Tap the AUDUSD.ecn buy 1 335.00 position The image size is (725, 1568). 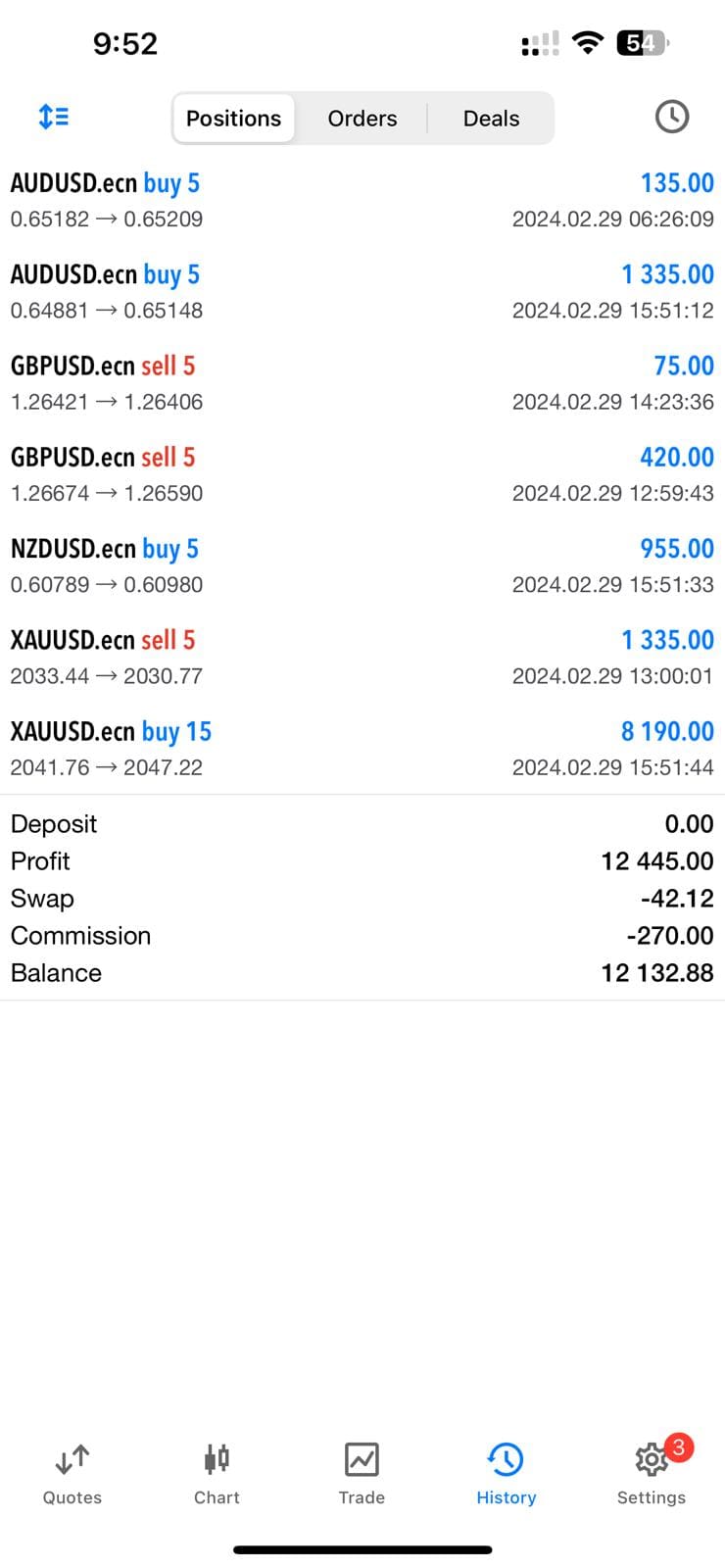[362, 292]
